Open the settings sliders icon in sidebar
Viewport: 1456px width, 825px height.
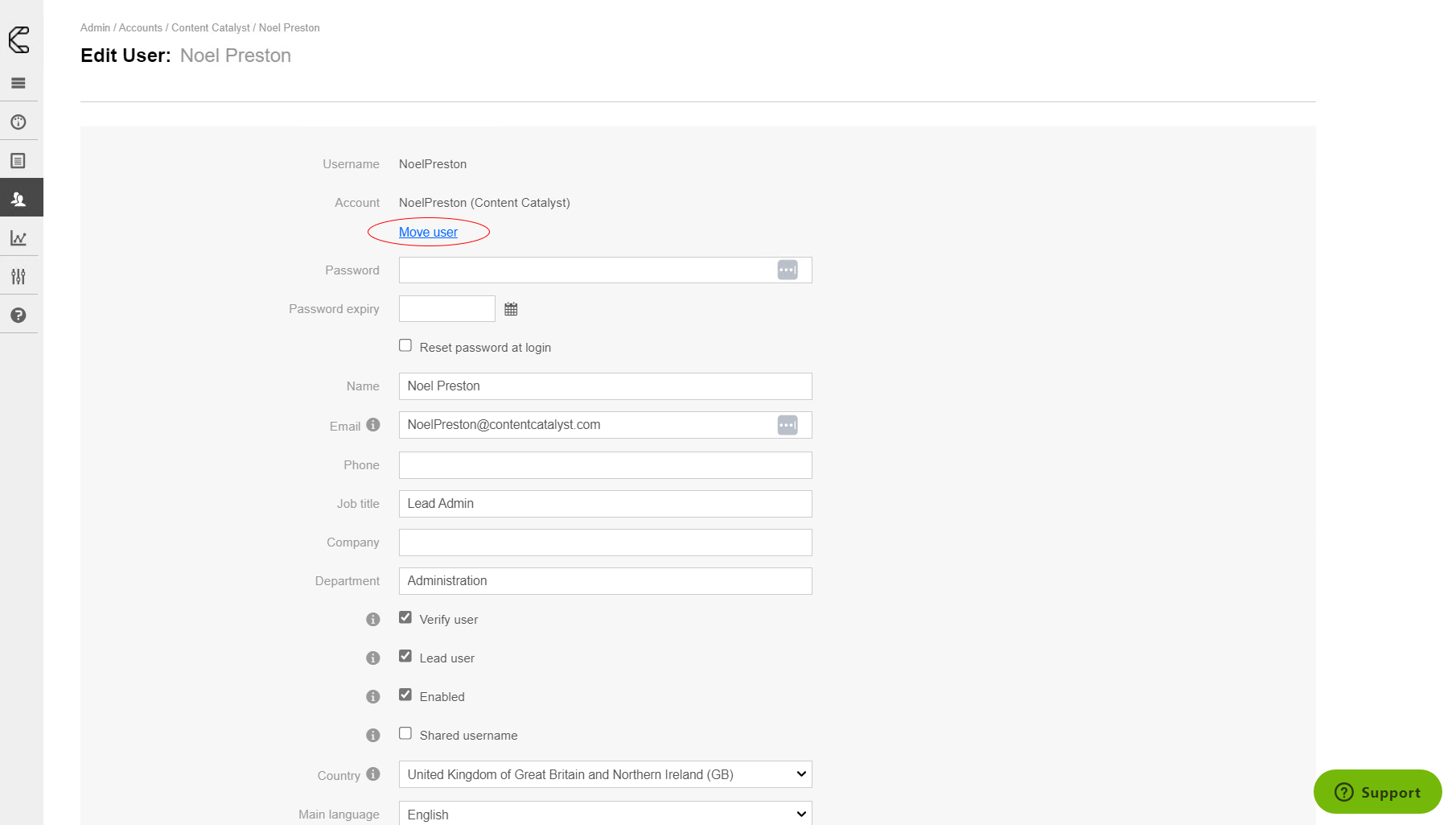coord(19,277)
